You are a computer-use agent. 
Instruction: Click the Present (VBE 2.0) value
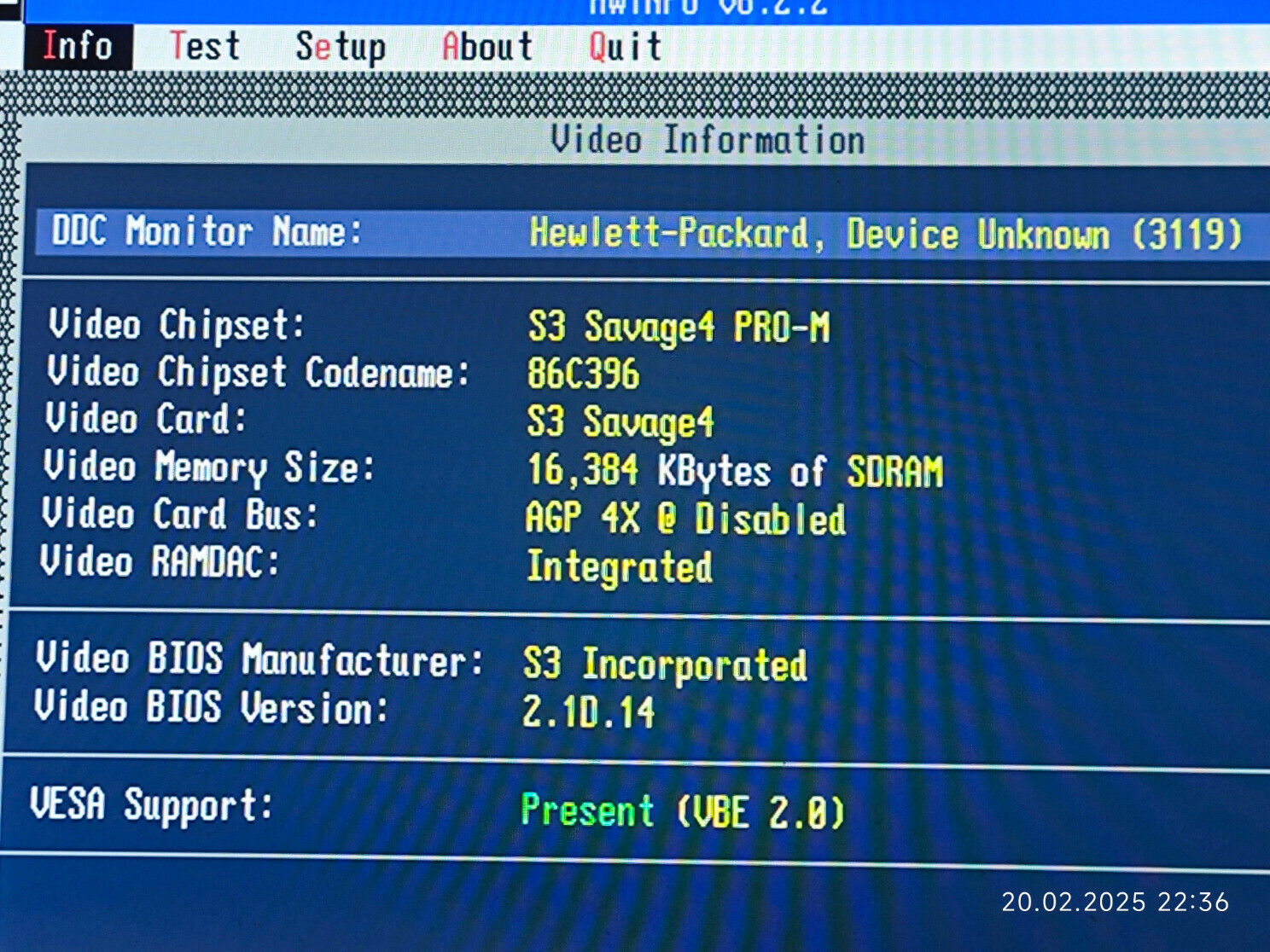(683, 810)
